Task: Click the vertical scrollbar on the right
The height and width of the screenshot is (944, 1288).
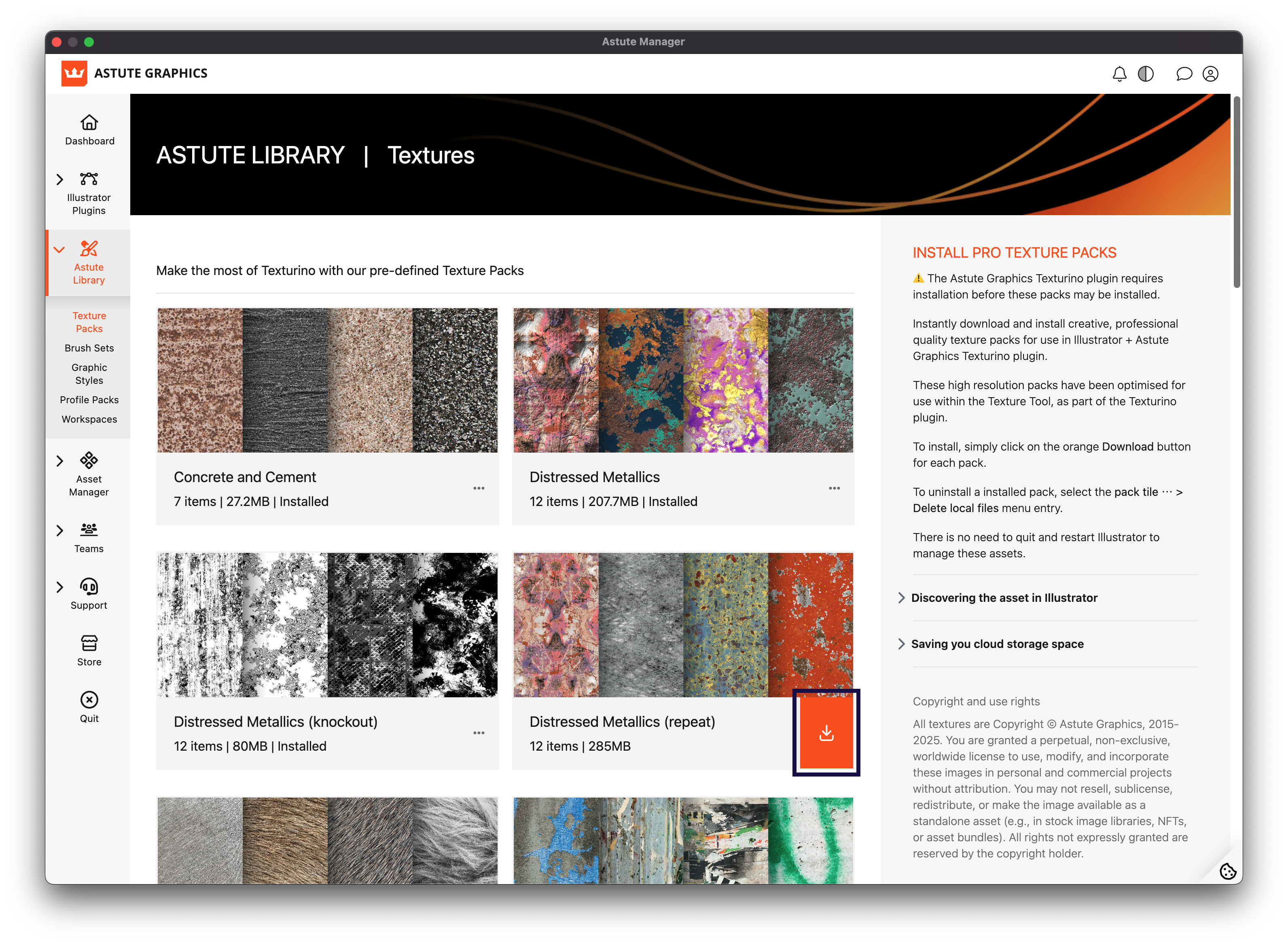Action: pyautogui.click(x=1237, y=192)
